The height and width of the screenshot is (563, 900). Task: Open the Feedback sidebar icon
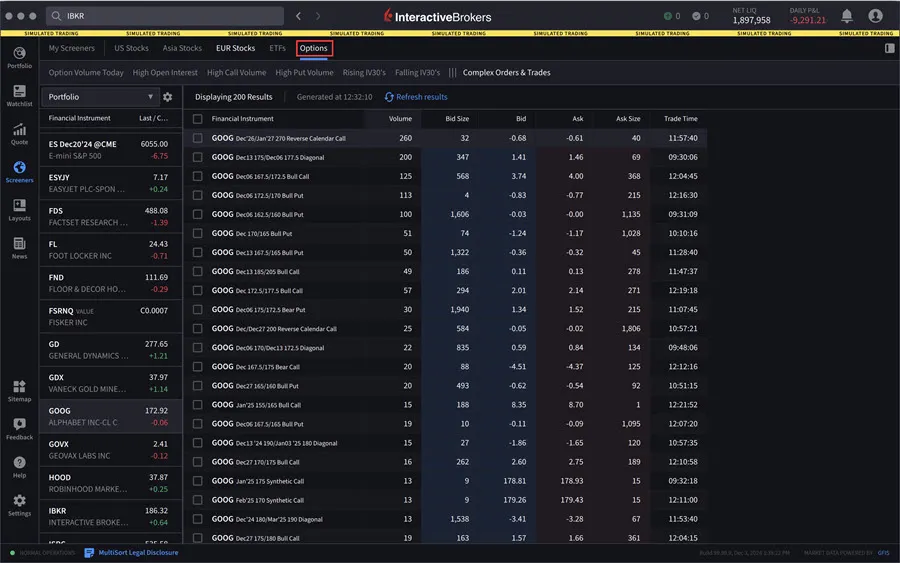click(x=20, y=424)
